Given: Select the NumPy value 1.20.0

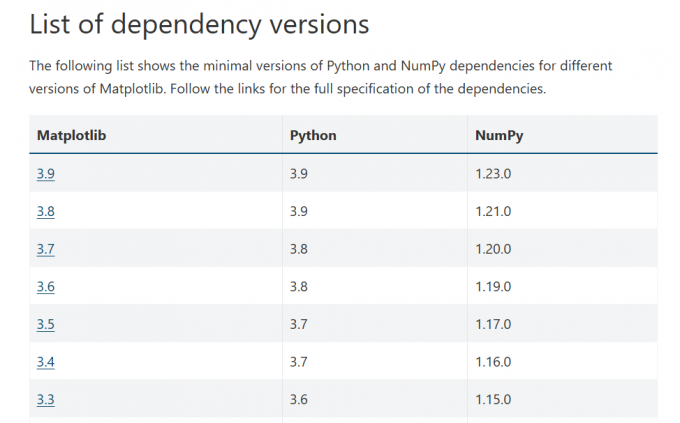Looking at the screenshot, I should click(493, 249).
